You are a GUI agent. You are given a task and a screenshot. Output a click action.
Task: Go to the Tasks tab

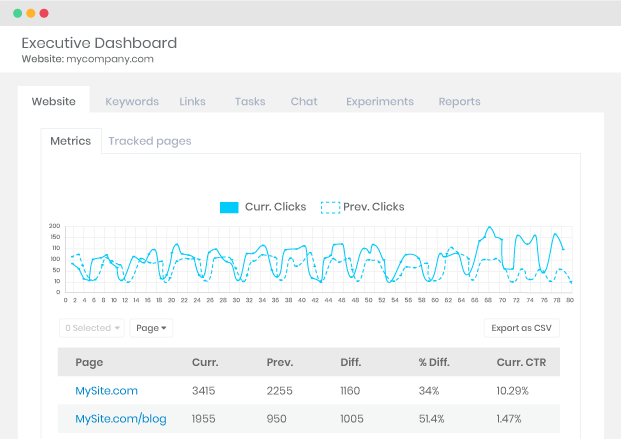[250, 101]
